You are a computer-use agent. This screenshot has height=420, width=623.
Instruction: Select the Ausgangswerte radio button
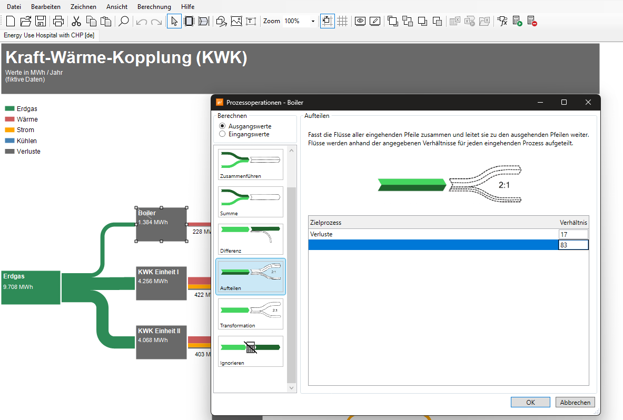click(x=222, y=126)
